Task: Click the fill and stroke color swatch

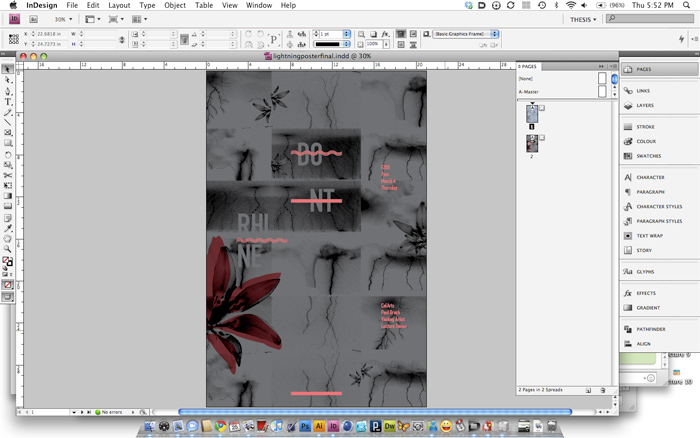Action: tap(8, 261)
